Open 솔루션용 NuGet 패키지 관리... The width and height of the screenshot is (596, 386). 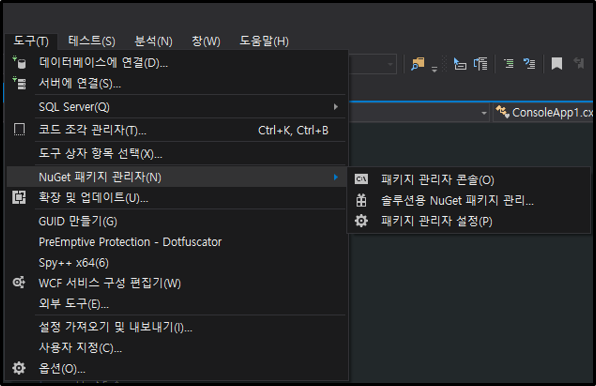pos(469,201)
